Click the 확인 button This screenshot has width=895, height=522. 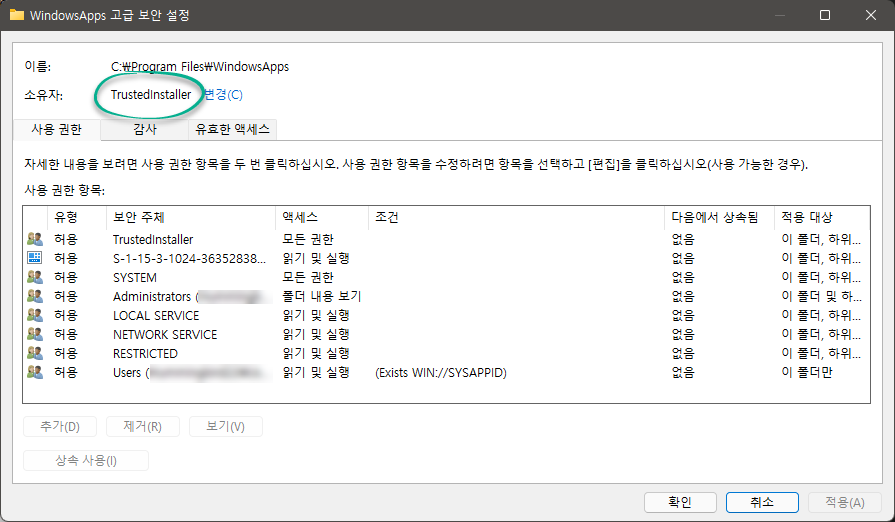click(680, 503)
